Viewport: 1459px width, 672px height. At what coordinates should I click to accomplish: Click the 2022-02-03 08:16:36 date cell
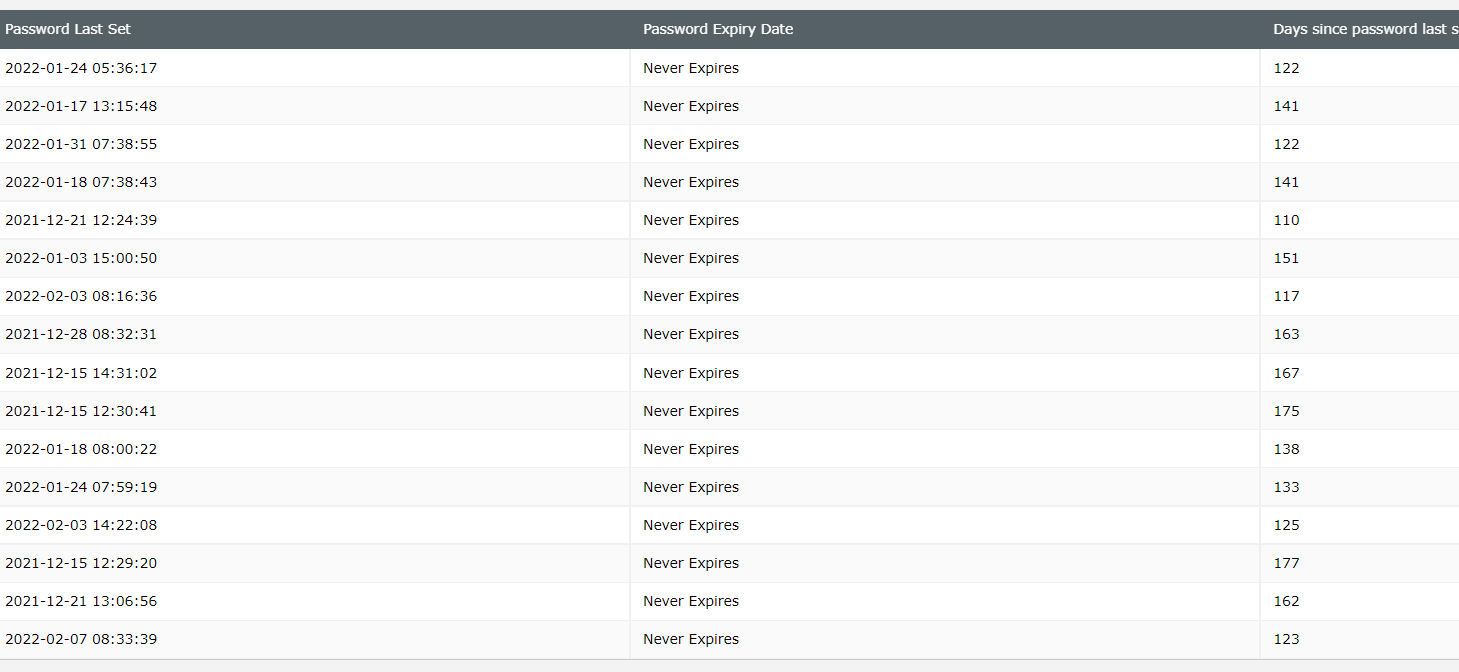(81, 296)
